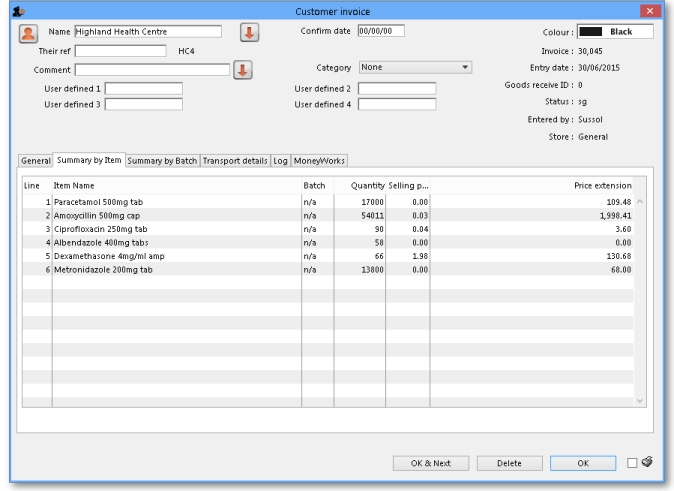Open the MoneyWorks tab
Viewport: 674px width, 491px height.
pyautogui.click(x=319, y=161)
